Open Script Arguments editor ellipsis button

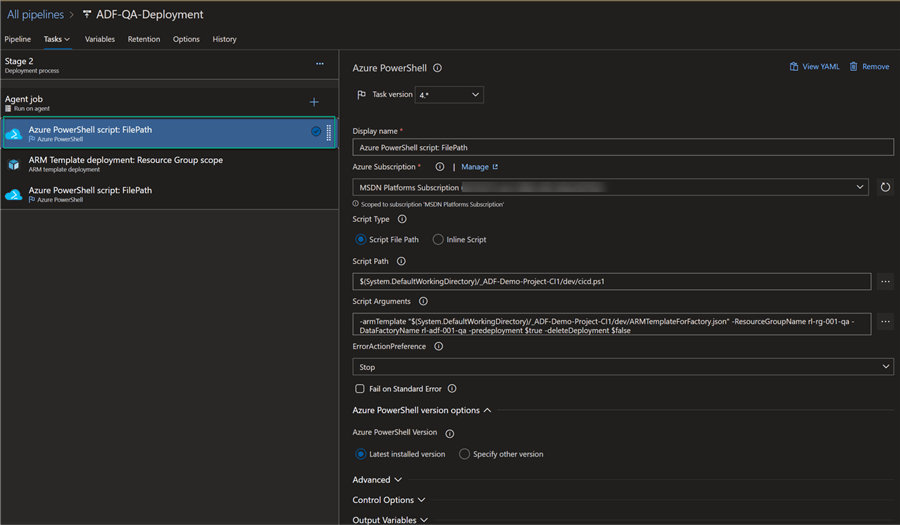tap(885, 322)
